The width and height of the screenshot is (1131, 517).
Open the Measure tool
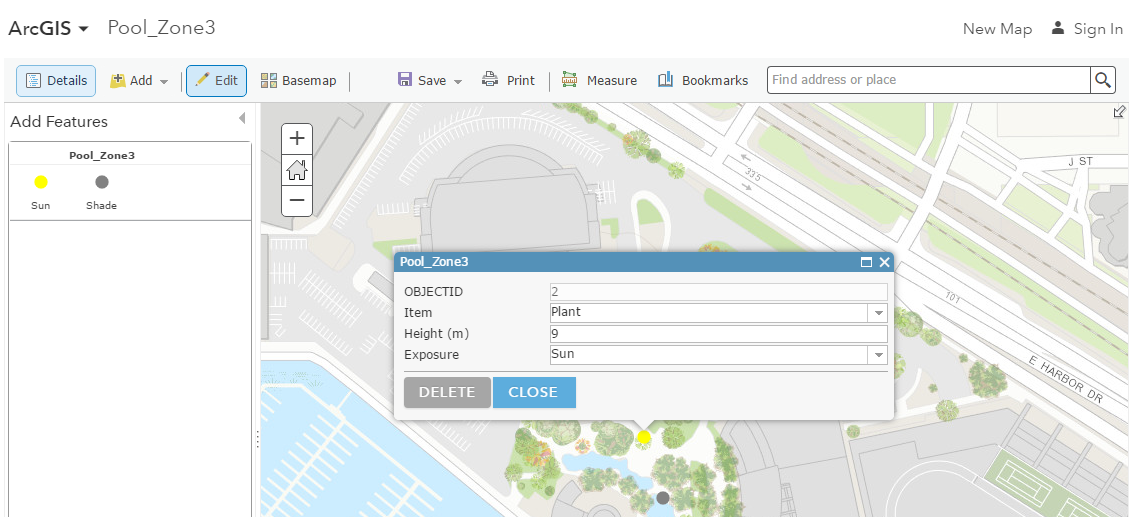pos(599,81)
